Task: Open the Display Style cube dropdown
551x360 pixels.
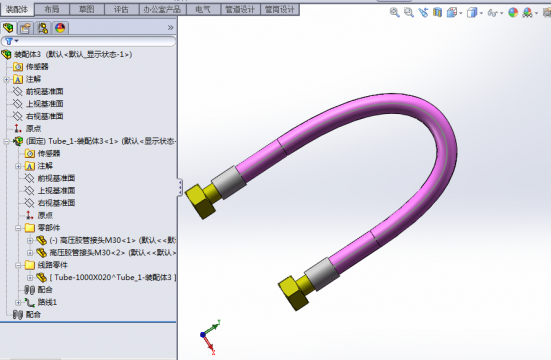Action: (474, 13)
